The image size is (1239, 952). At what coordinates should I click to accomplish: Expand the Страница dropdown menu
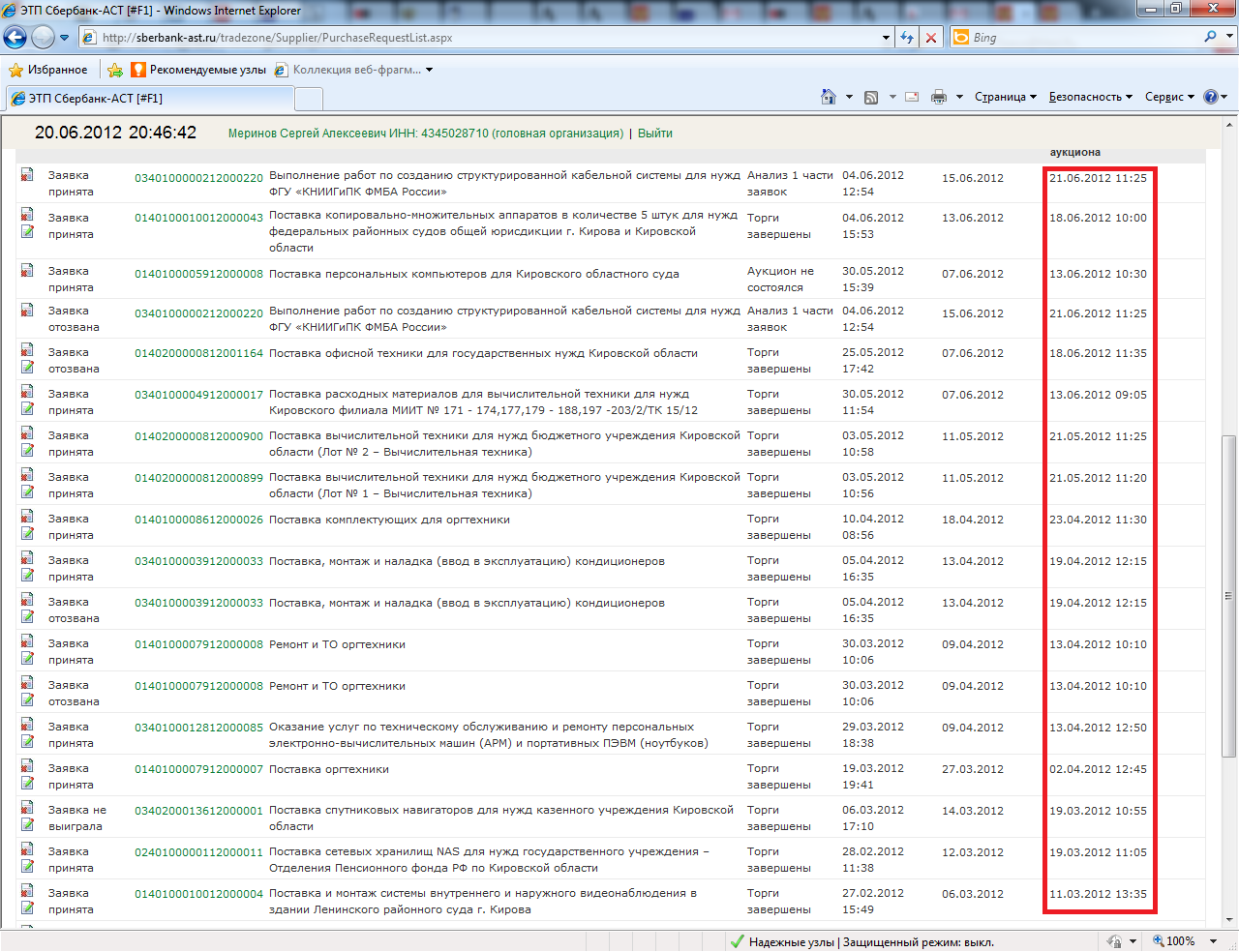[1005, 97]
